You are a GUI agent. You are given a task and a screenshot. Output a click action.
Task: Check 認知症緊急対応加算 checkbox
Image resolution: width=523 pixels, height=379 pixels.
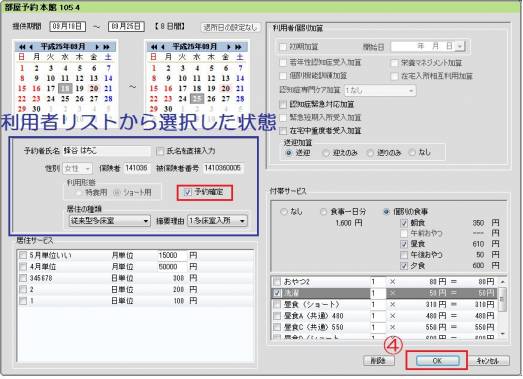point(283,104)
